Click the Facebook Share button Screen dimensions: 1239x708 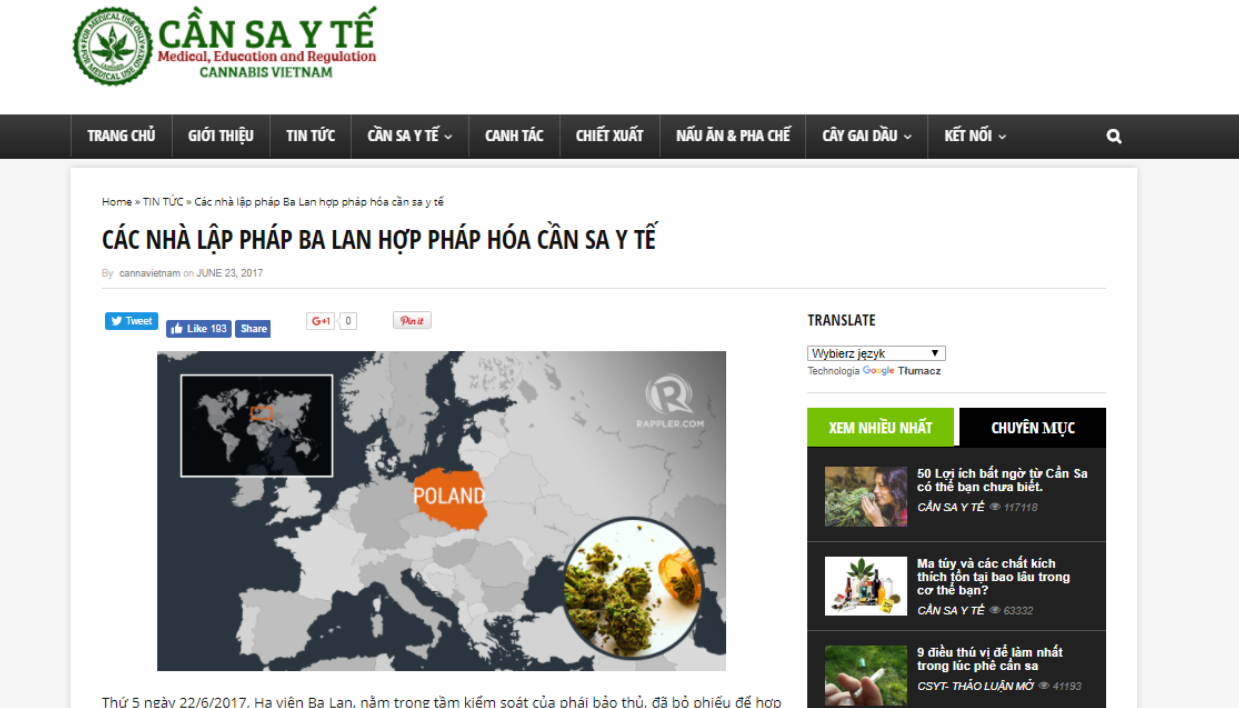click(253, 329)
